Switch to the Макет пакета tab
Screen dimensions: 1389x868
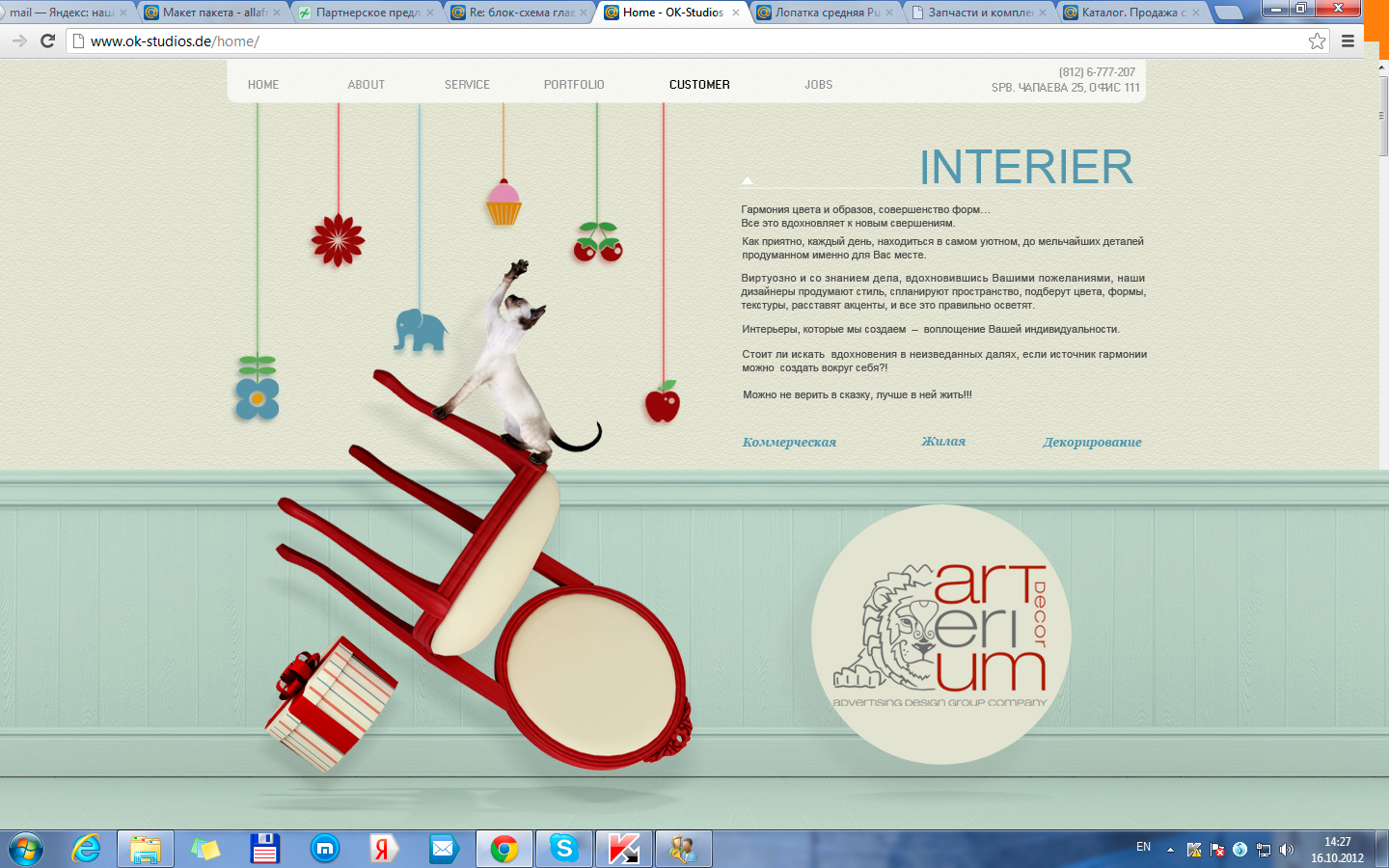click(211, 13)
